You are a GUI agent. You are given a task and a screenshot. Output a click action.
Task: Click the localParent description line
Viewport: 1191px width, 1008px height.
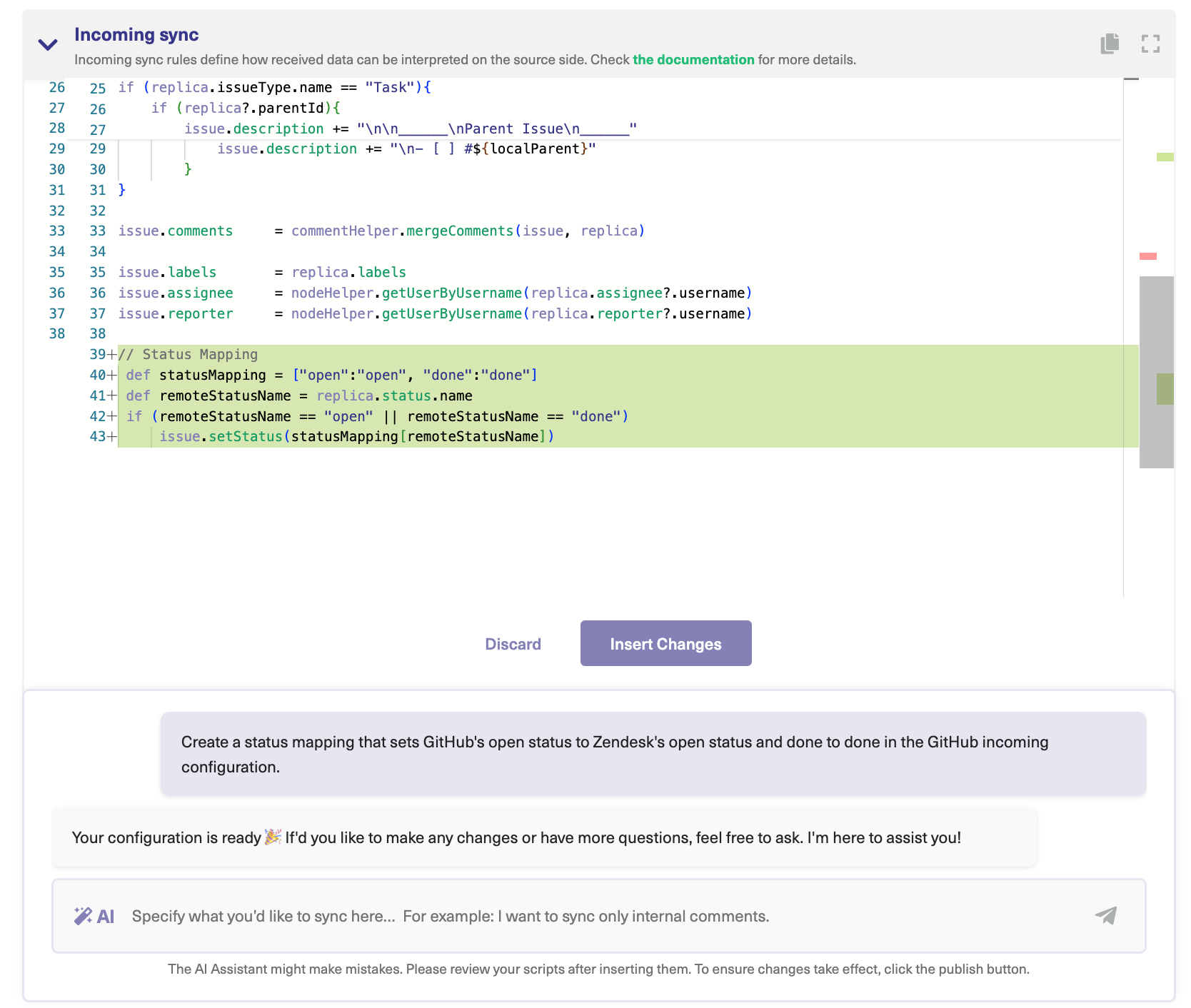point(407,149)
